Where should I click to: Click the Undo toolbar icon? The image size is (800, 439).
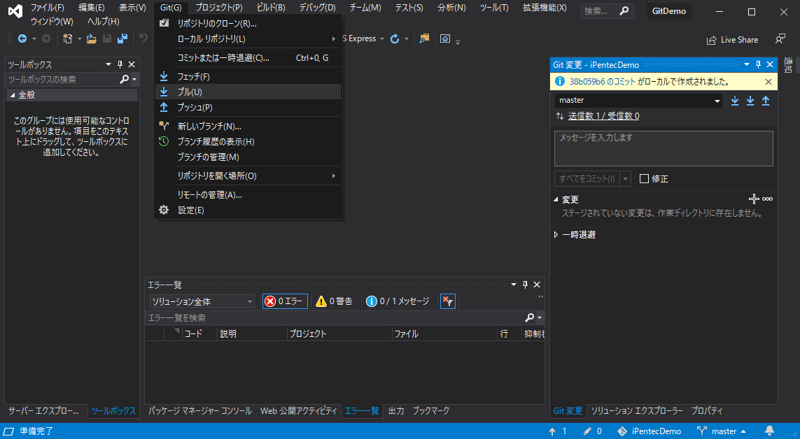(x=143, y=39)
